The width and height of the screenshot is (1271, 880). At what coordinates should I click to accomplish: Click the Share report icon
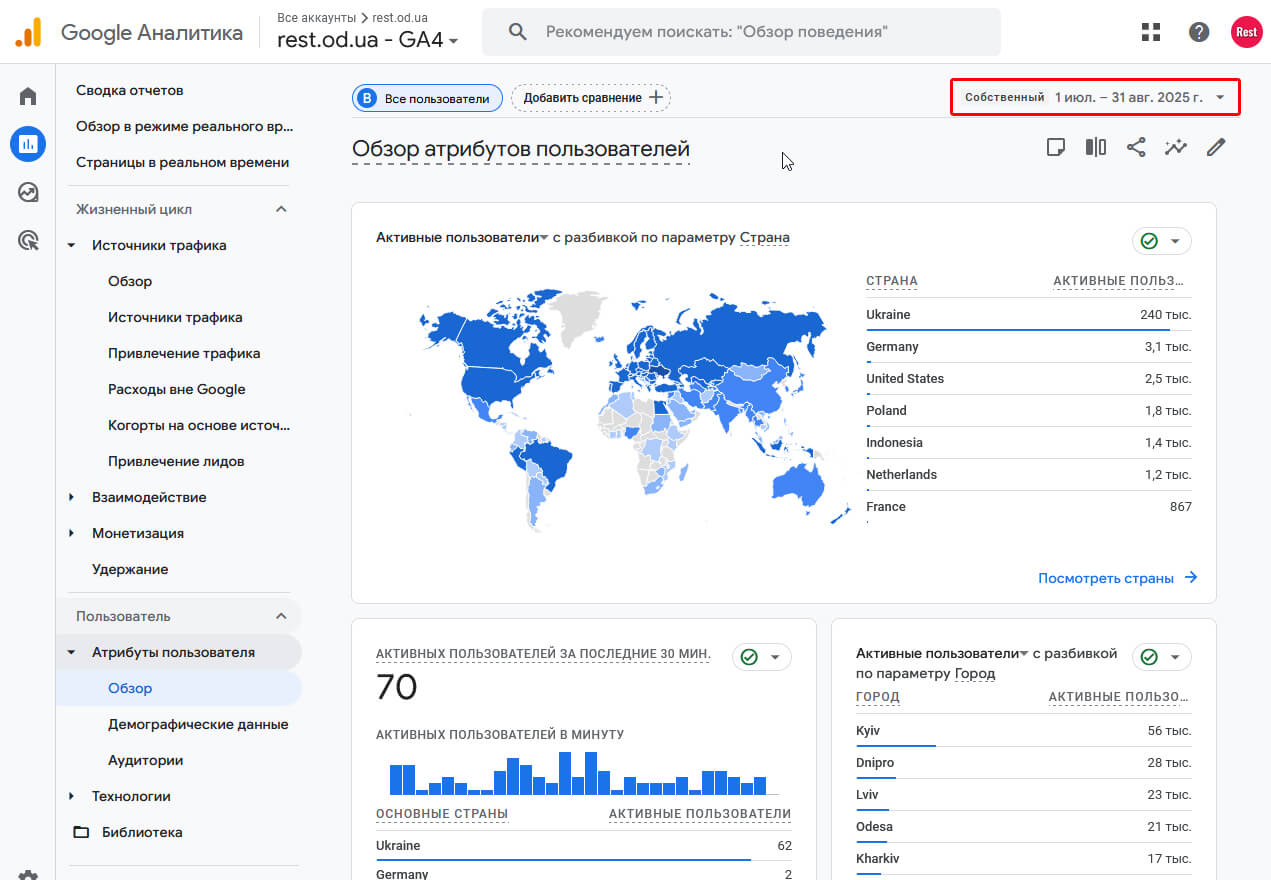[1136, 147]
